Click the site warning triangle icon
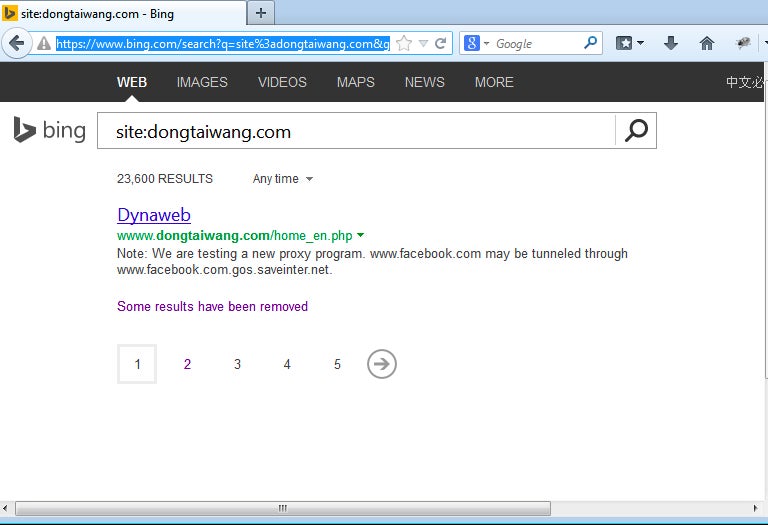Image resolution: width=768 pixels, height=525 pixels. [44, 44]
